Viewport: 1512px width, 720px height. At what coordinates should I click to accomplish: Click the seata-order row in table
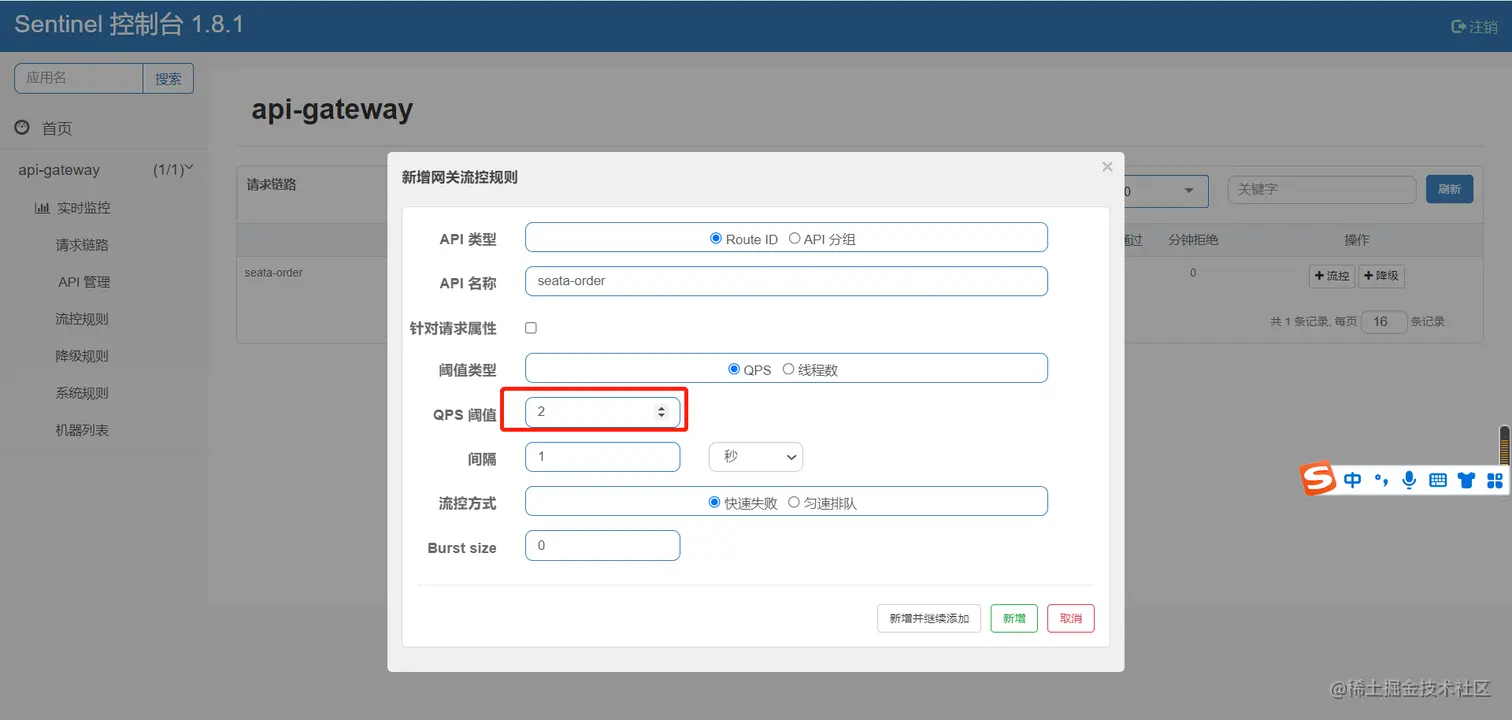859,273
